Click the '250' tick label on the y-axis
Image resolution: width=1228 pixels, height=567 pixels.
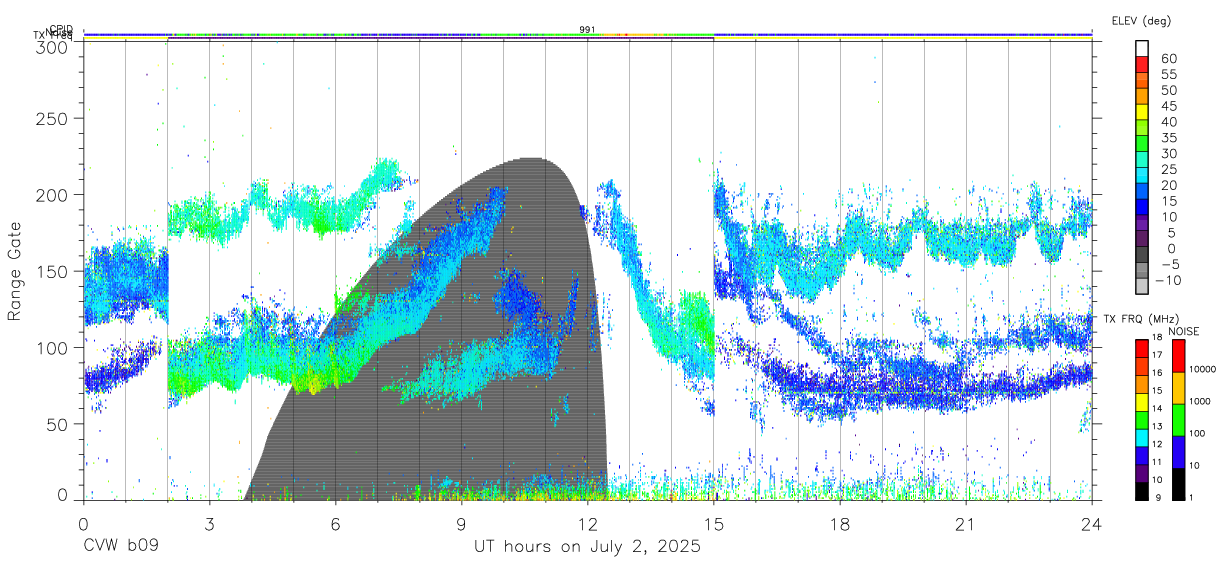coord(52,118)
